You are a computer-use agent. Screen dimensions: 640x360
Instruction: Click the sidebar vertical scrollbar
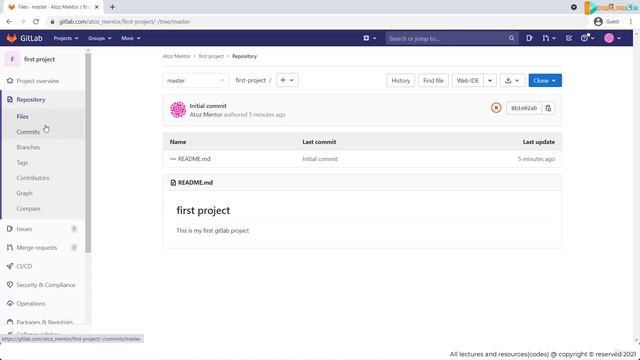(88, 153)
